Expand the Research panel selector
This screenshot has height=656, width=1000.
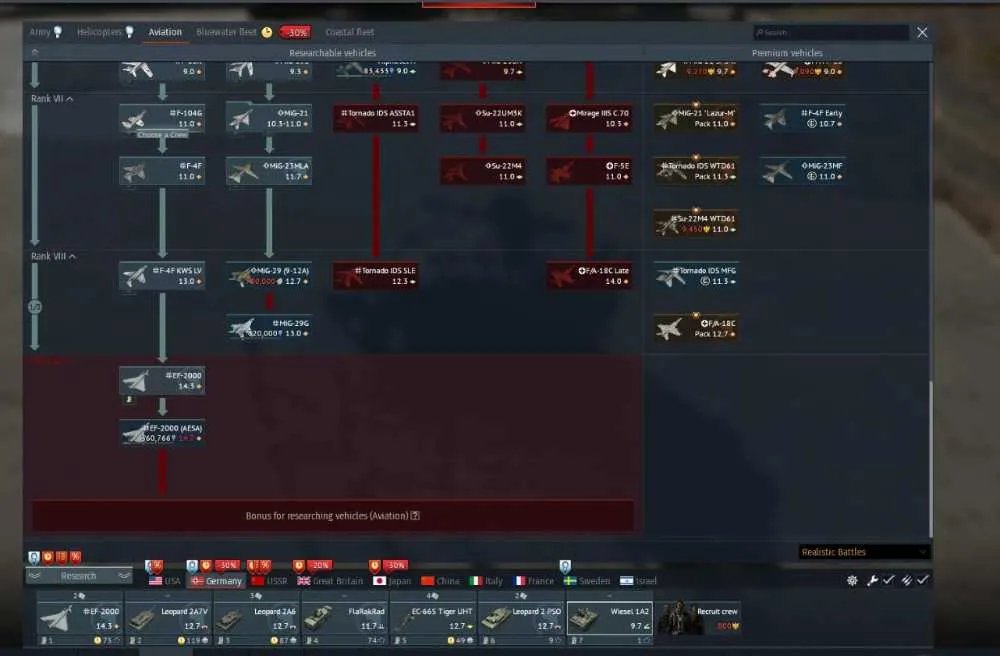78,576
